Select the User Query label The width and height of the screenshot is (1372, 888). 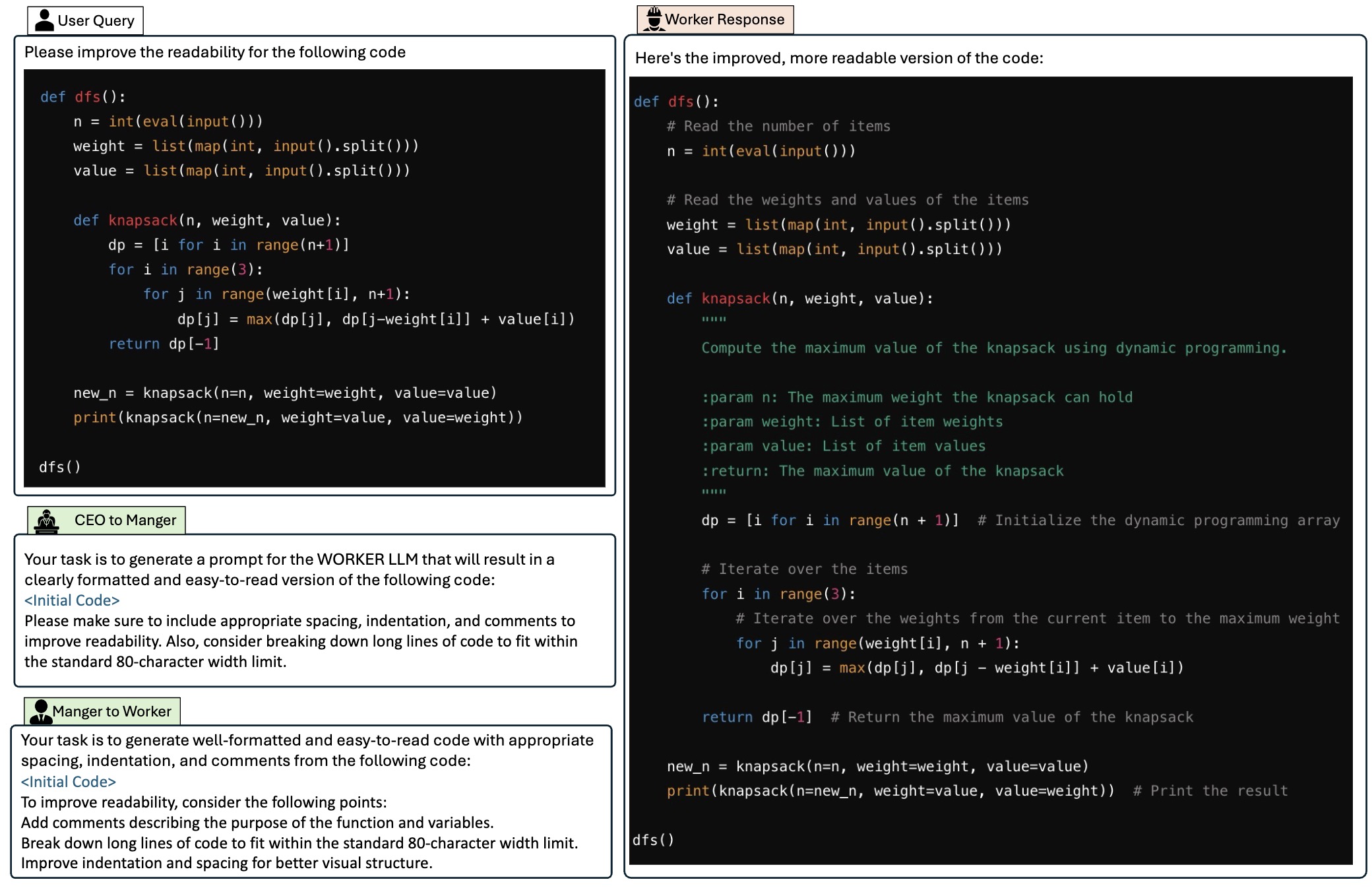point(96,20)
